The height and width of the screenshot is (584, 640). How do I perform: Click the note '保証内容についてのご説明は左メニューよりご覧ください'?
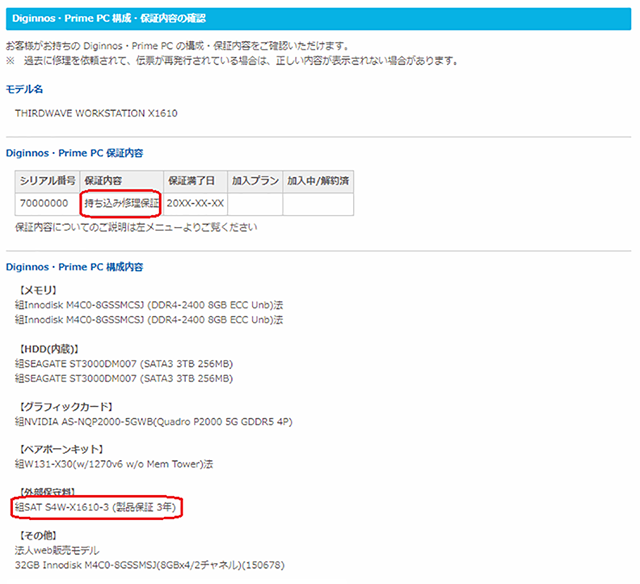[x=136, y=227]
